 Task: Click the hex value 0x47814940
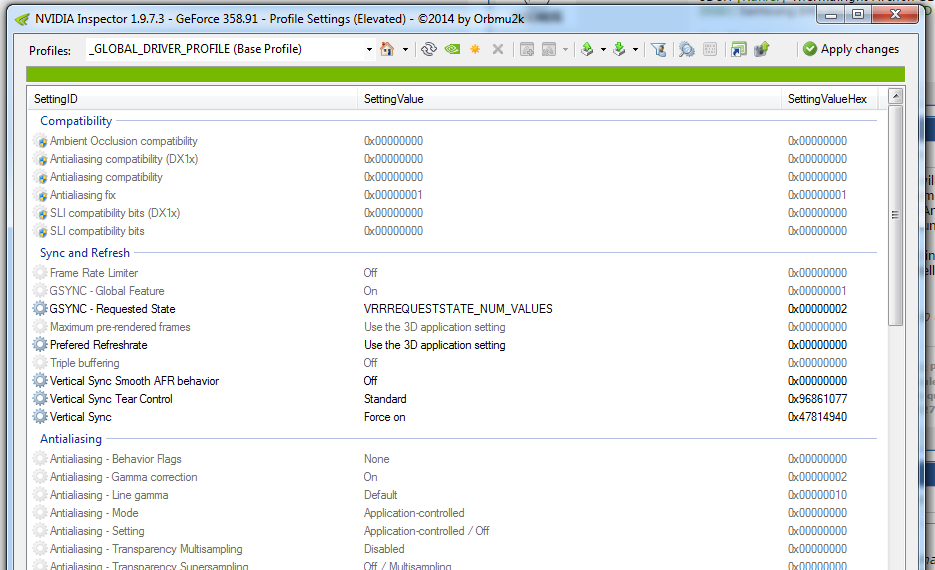coord(817,417)
